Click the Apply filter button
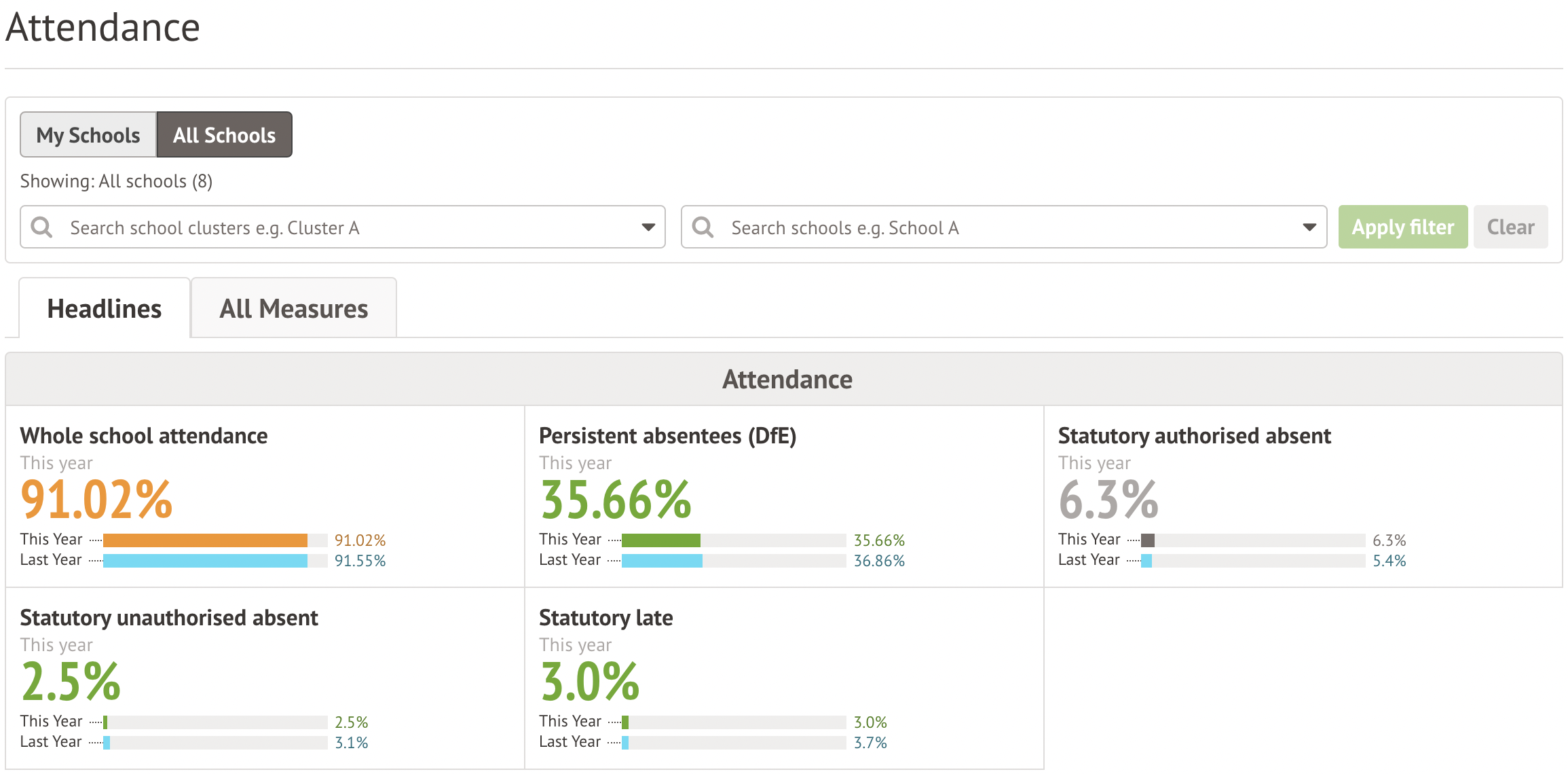 [x=1403, y=227]
